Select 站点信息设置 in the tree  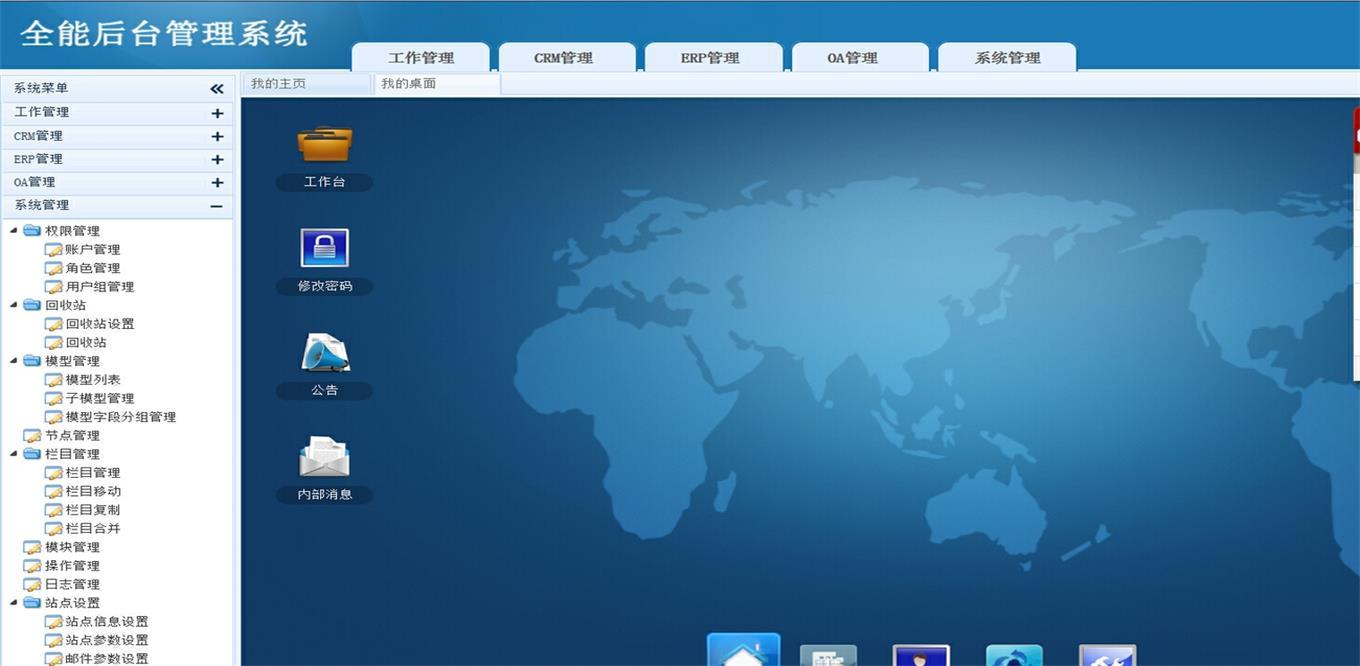point(107,622)
